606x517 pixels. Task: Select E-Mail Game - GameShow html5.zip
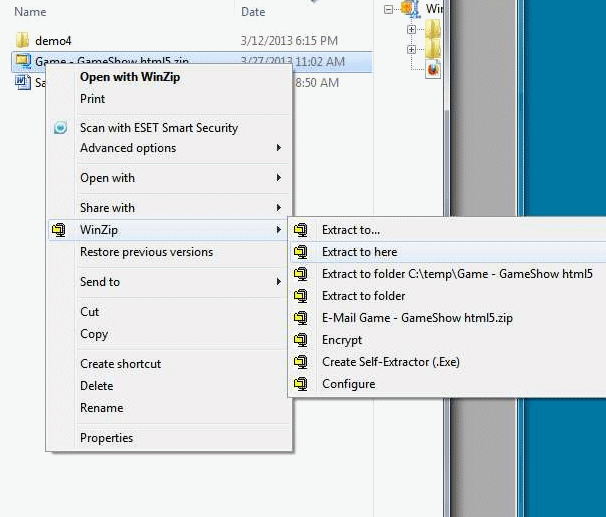click(x=417, y=318)
